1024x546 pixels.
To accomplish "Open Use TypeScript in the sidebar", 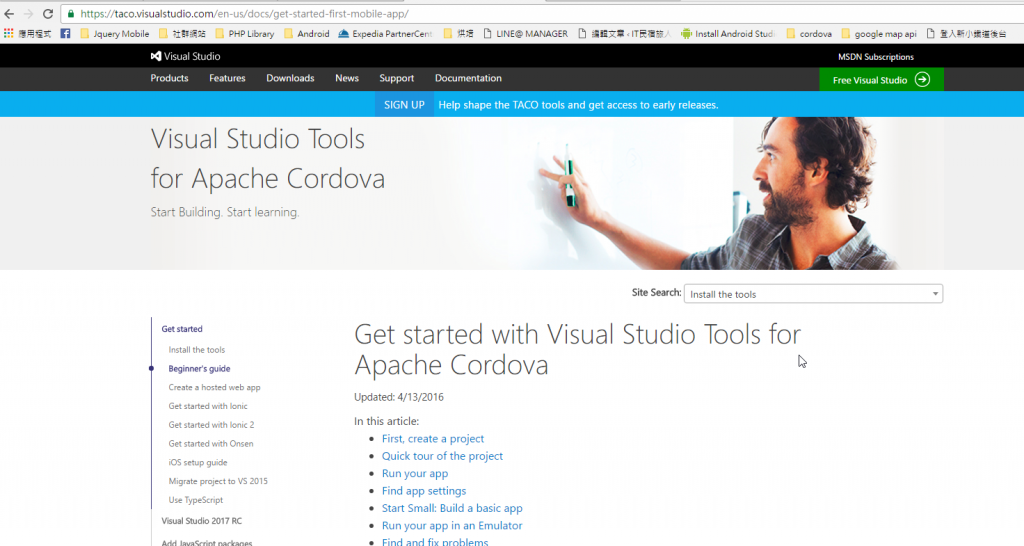I will tap(195, 500).
